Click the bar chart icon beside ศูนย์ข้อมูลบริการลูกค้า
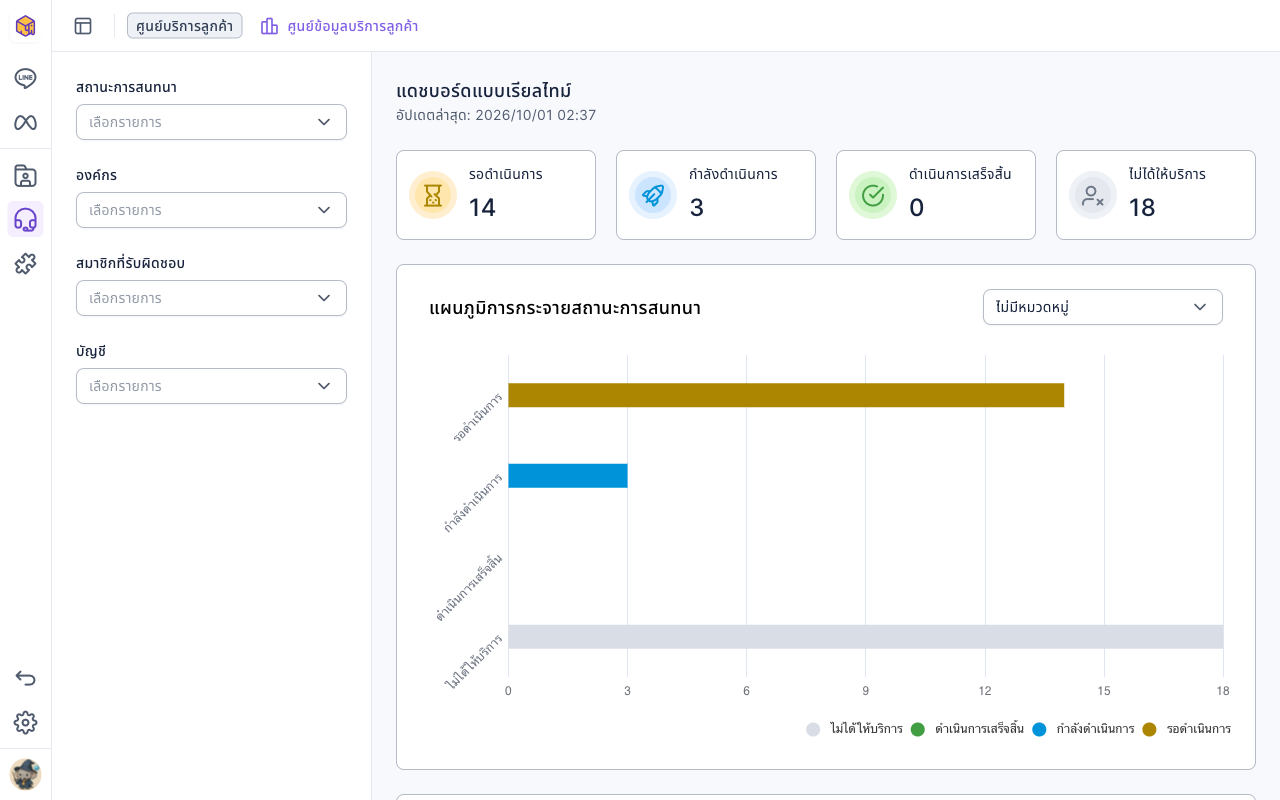The height and width of the screenshot is (800, 1280). pos(269,26)
